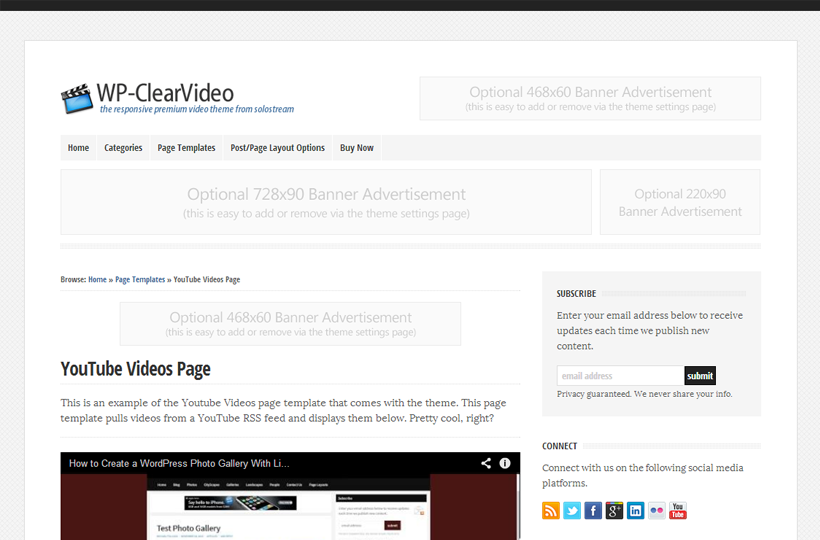The height and width of the screenshot is (540, 820).
Task: Open the Twitter social icon
Action: [572, 510]
